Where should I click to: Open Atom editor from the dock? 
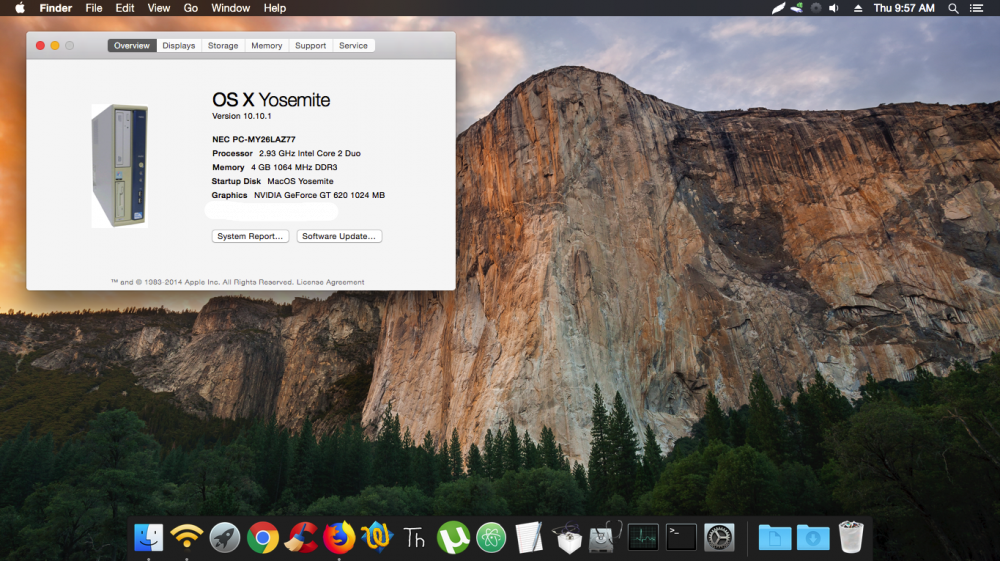click(x=491, y=537)
